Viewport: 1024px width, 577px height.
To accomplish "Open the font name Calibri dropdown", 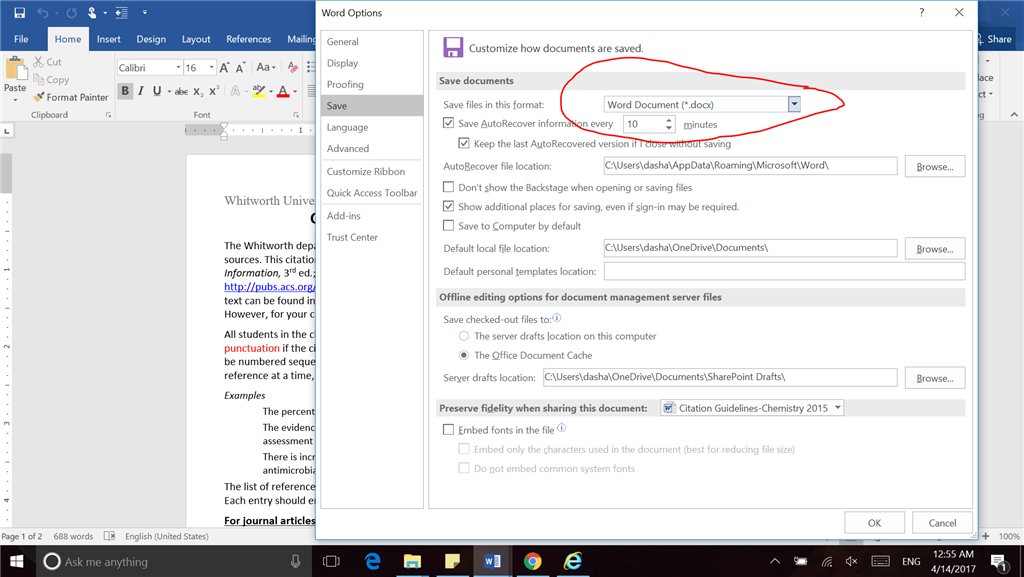I will pos(178,67).
